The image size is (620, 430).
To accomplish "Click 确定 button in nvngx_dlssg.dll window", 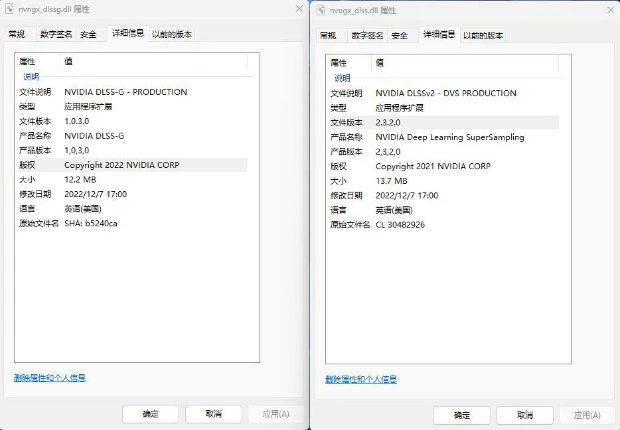I will click(x=150, y=414).
